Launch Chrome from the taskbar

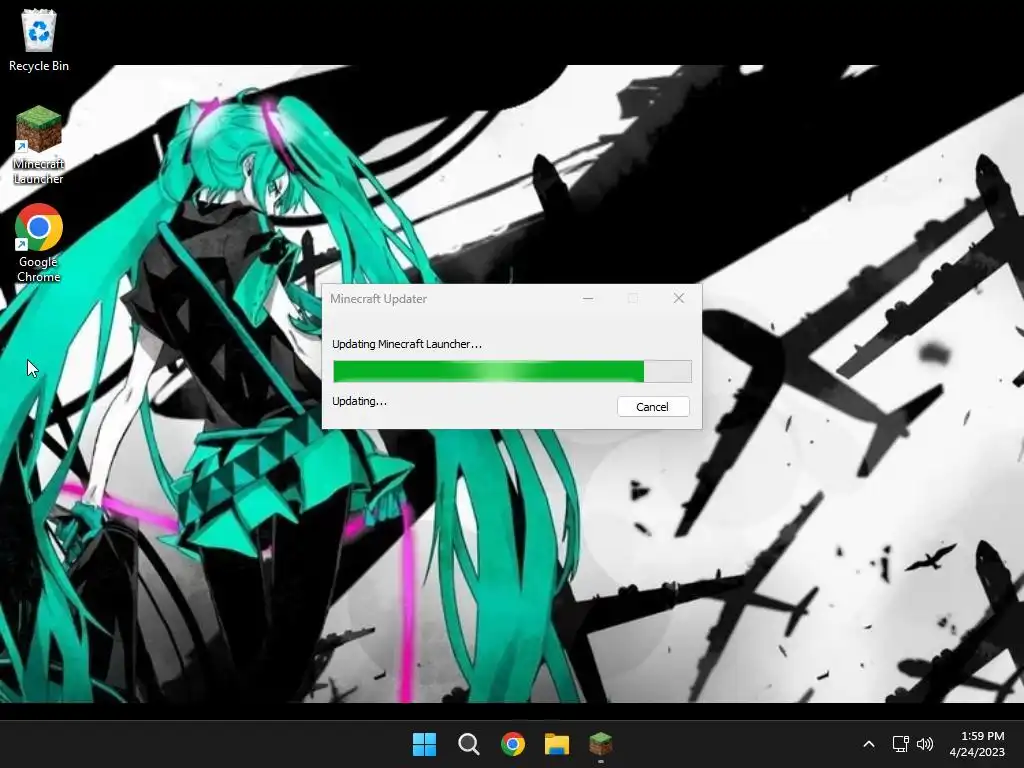tap(513, 744)
